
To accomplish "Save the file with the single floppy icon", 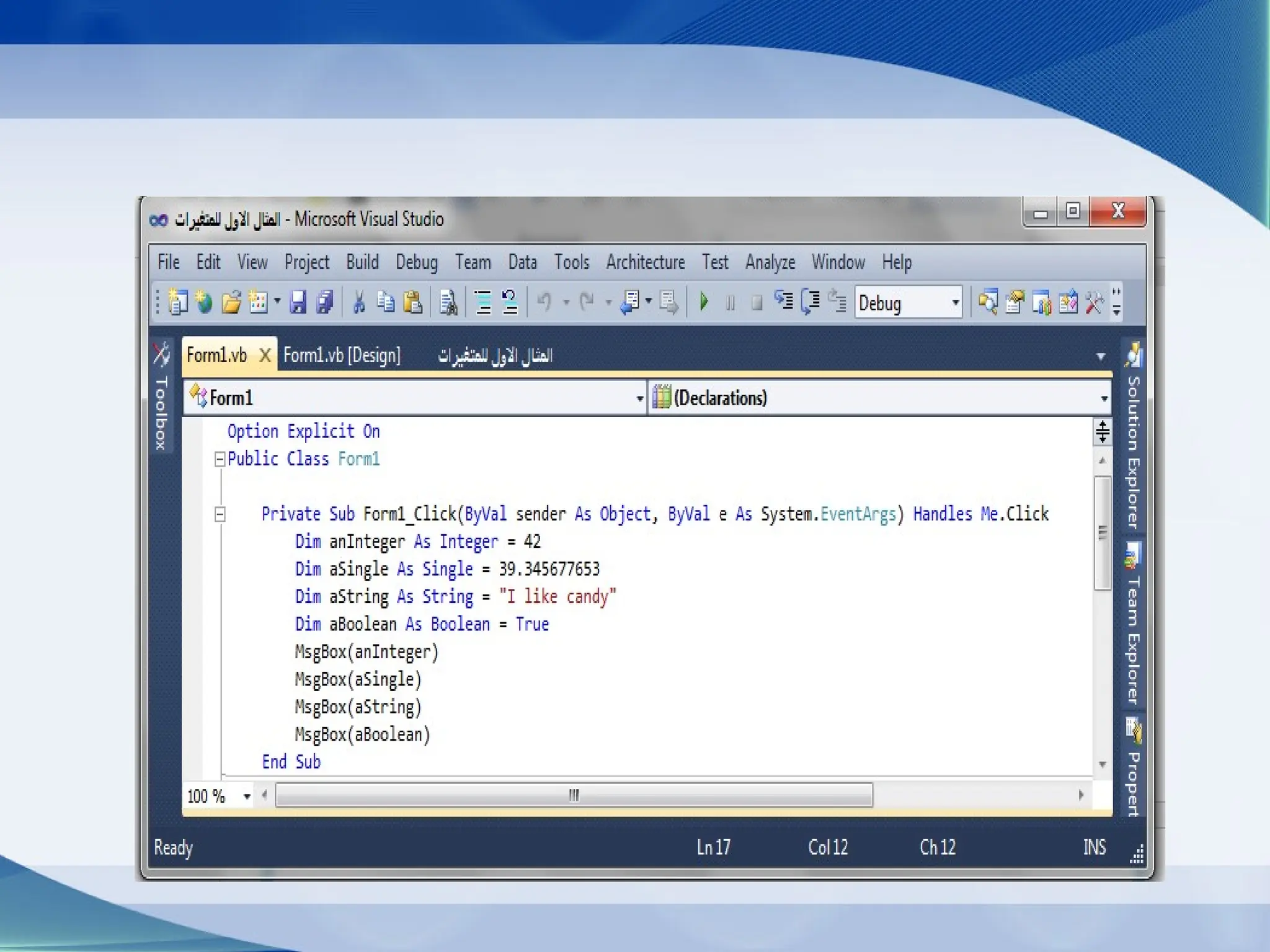I will point(298,302).
